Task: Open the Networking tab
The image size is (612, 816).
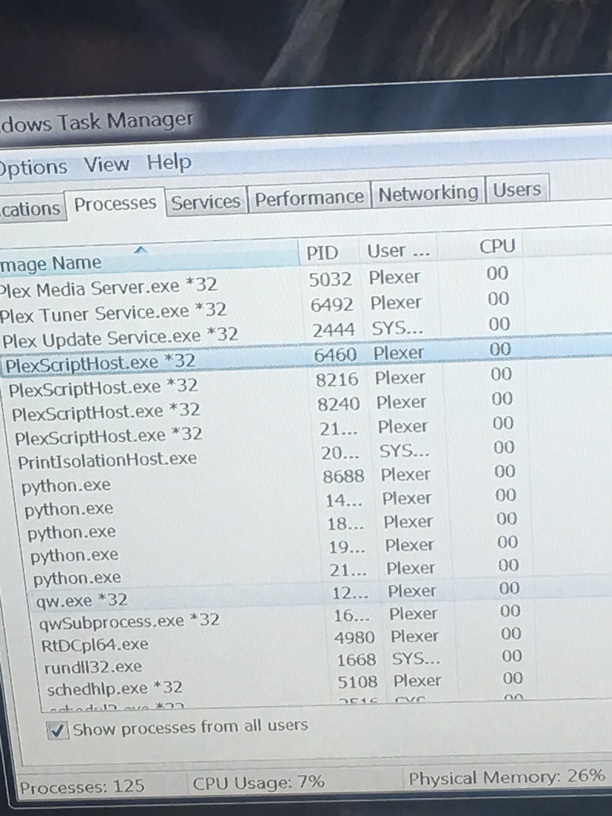Action: pyautogui.click(x=428, y=193)
